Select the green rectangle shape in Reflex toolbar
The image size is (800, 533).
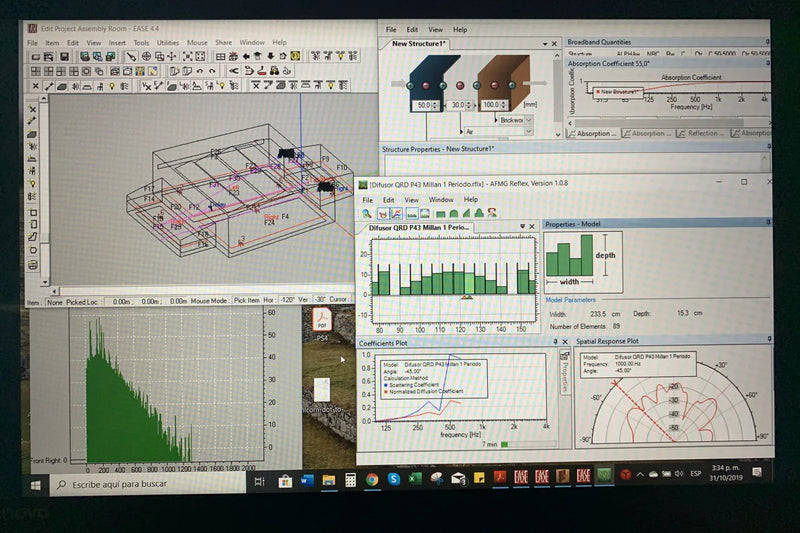coord(441,214)
